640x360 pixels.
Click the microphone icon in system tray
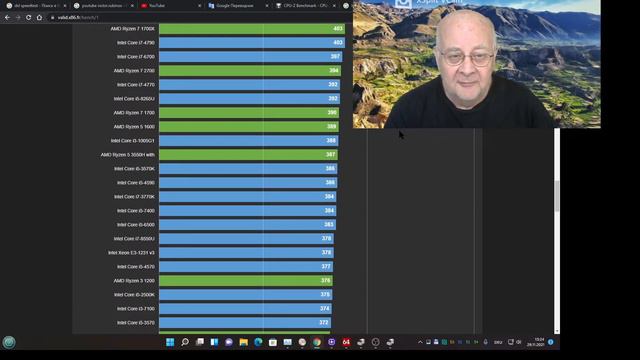[x=485, y=342]
